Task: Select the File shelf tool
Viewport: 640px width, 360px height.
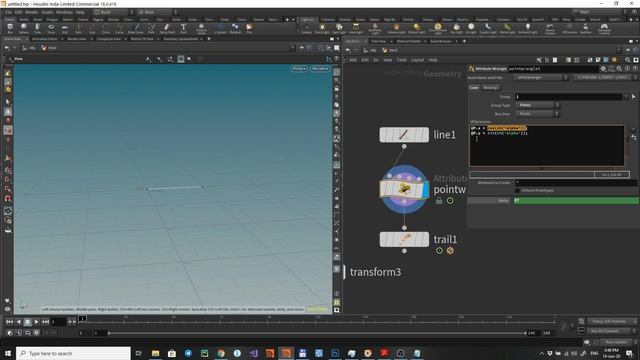Action: coord(249,28)
